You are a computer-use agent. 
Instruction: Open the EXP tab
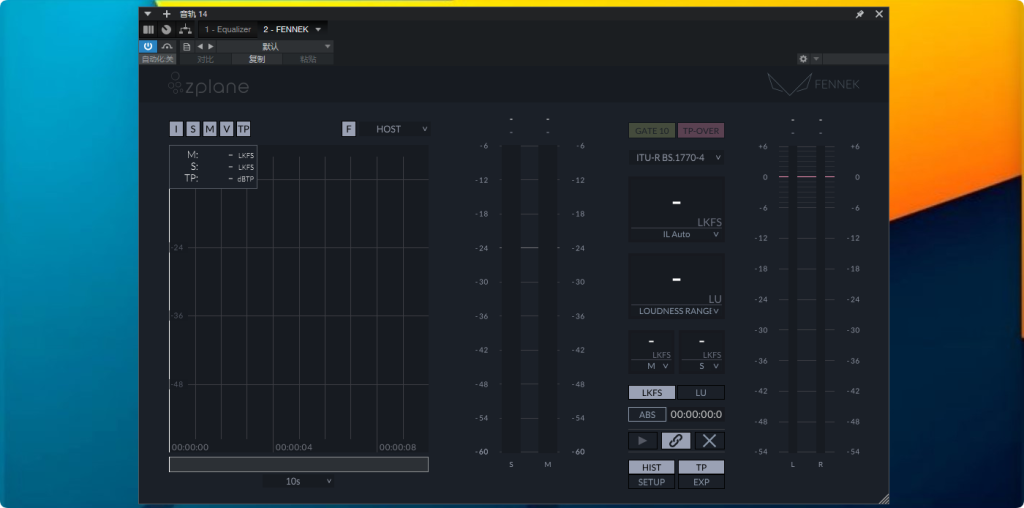point(701,482)
